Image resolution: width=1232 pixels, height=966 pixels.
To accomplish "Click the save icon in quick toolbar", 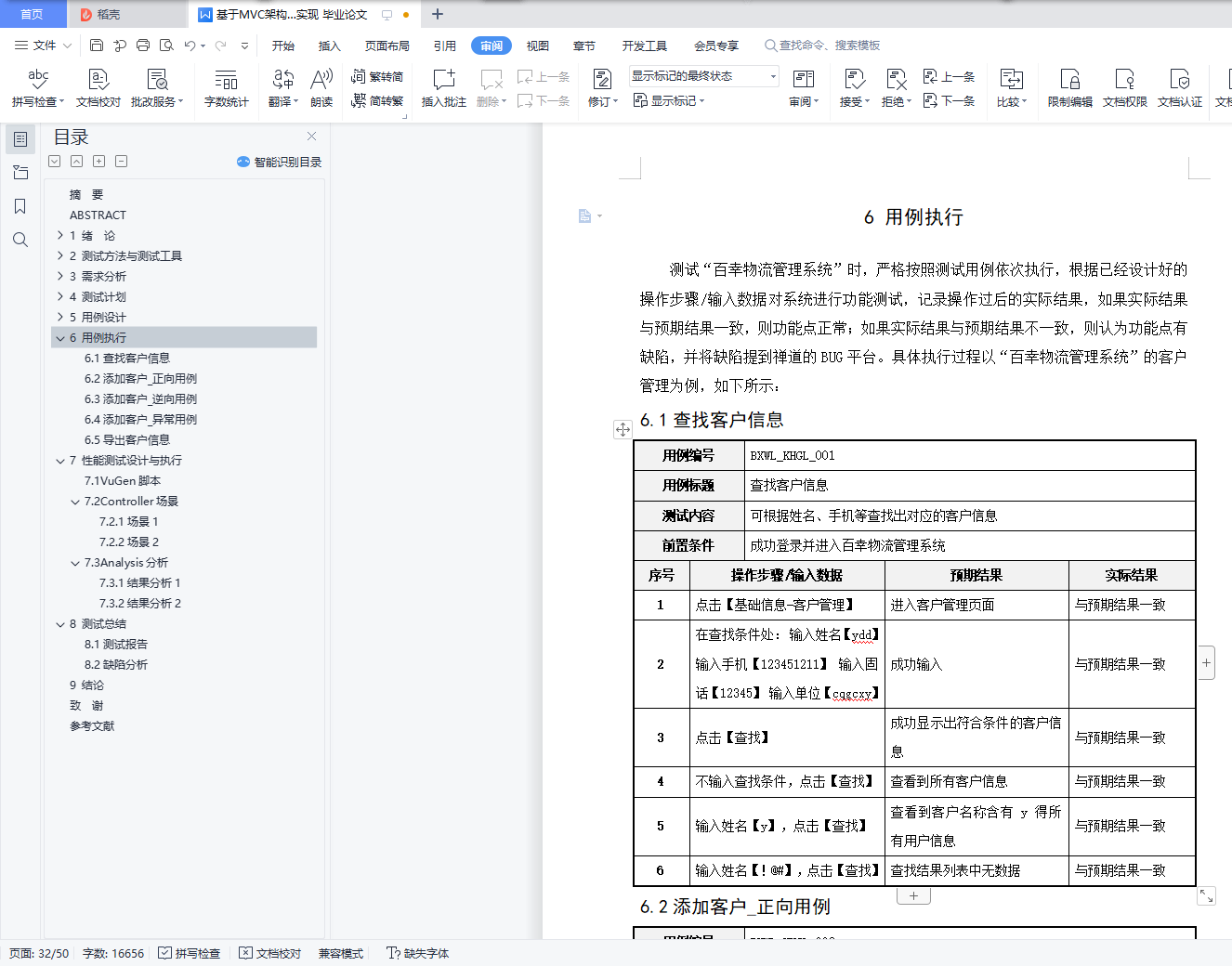I will coord(97,46).
